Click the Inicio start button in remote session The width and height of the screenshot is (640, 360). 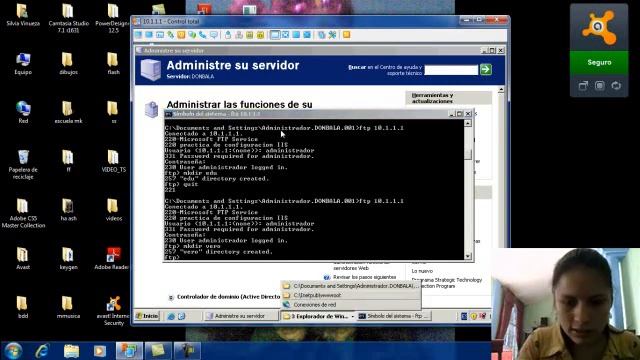pyautogui.click(x=147, y=316)
